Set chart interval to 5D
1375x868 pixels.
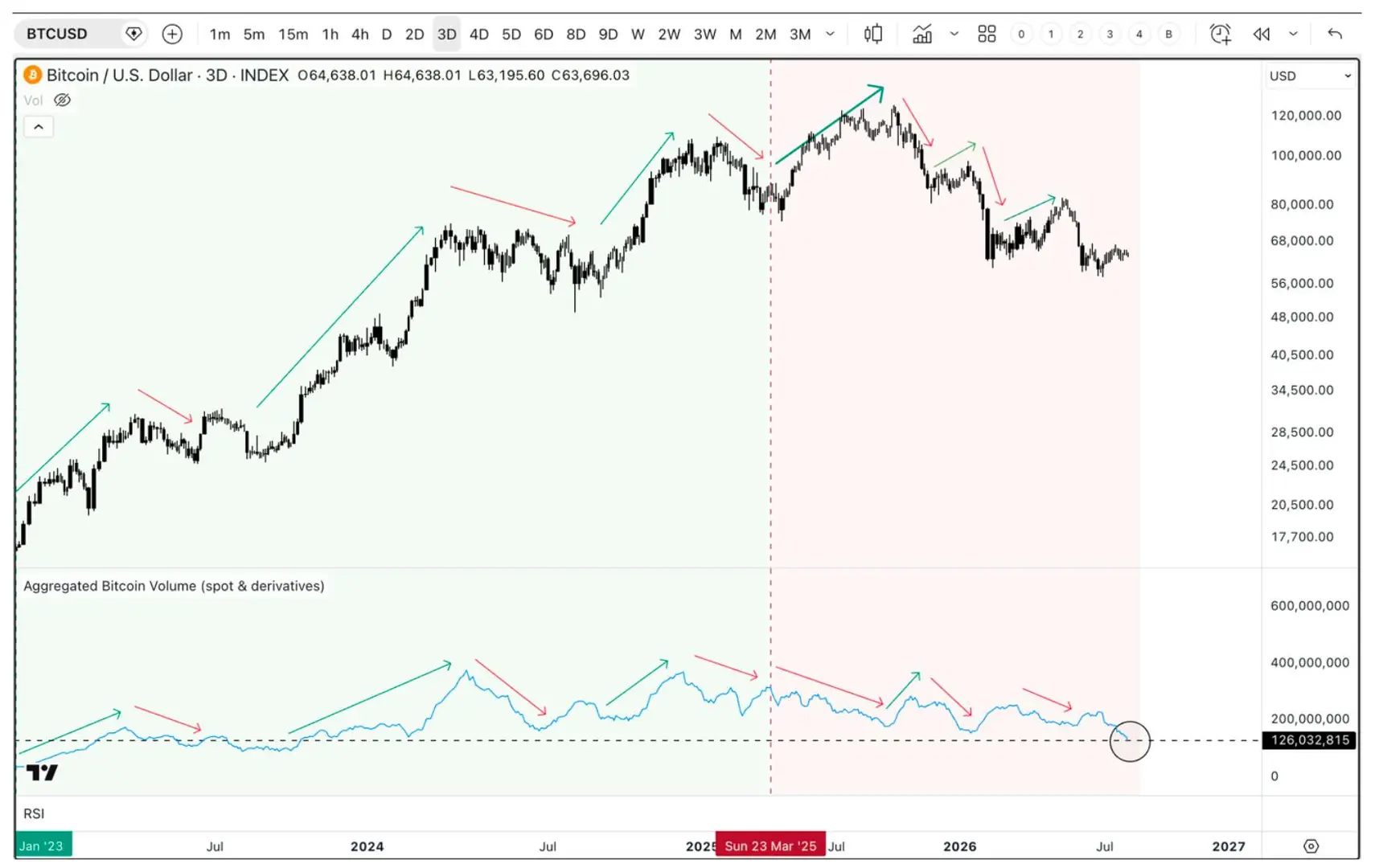(x=511, y=35)
